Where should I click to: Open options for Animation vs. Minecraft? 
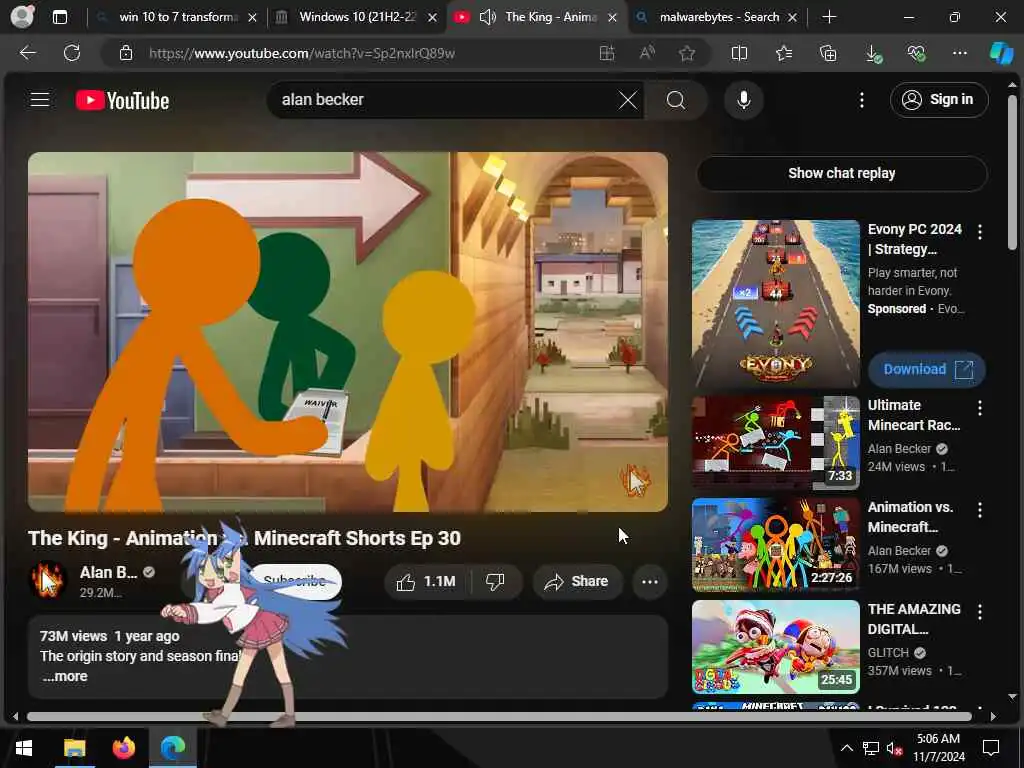coord(980,510)
